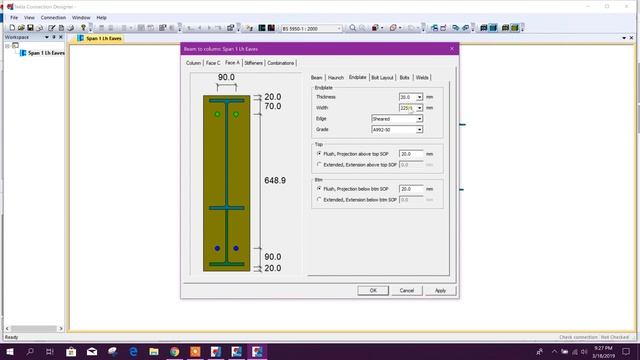Open the endplate Width dropdown
Viewport: 640px width, 360px height.
[x=419, y=108]
